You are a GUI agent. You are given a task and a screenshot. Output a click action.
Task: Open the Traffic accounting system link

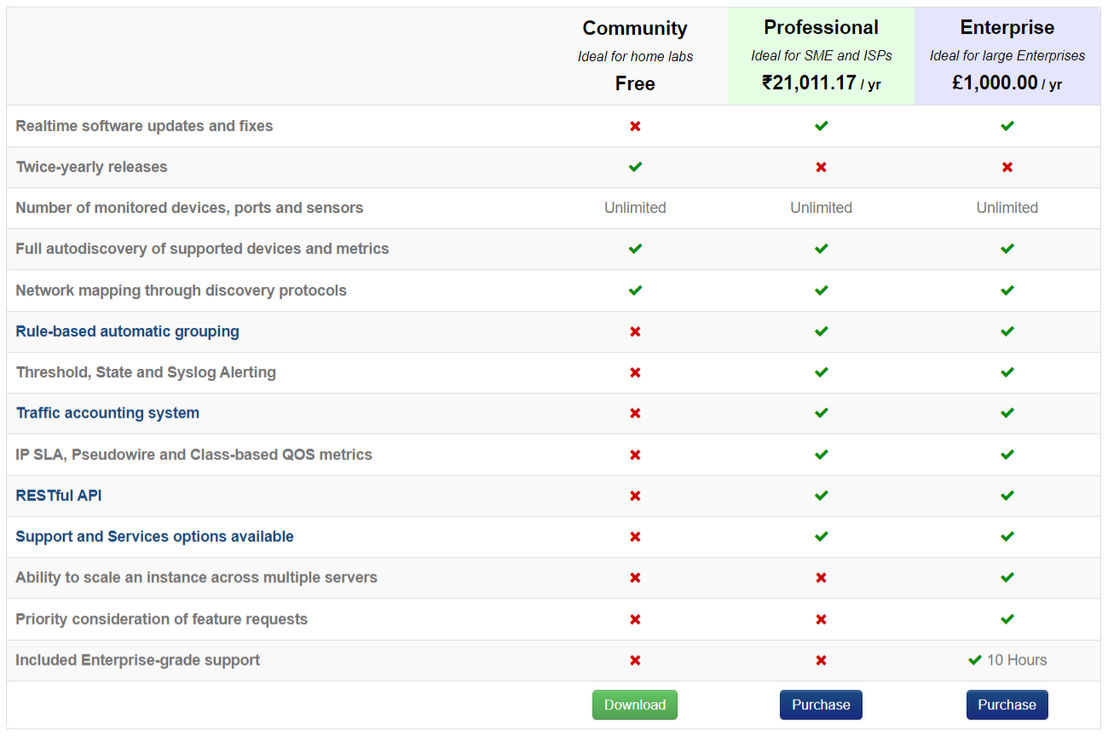pos(107,413)
